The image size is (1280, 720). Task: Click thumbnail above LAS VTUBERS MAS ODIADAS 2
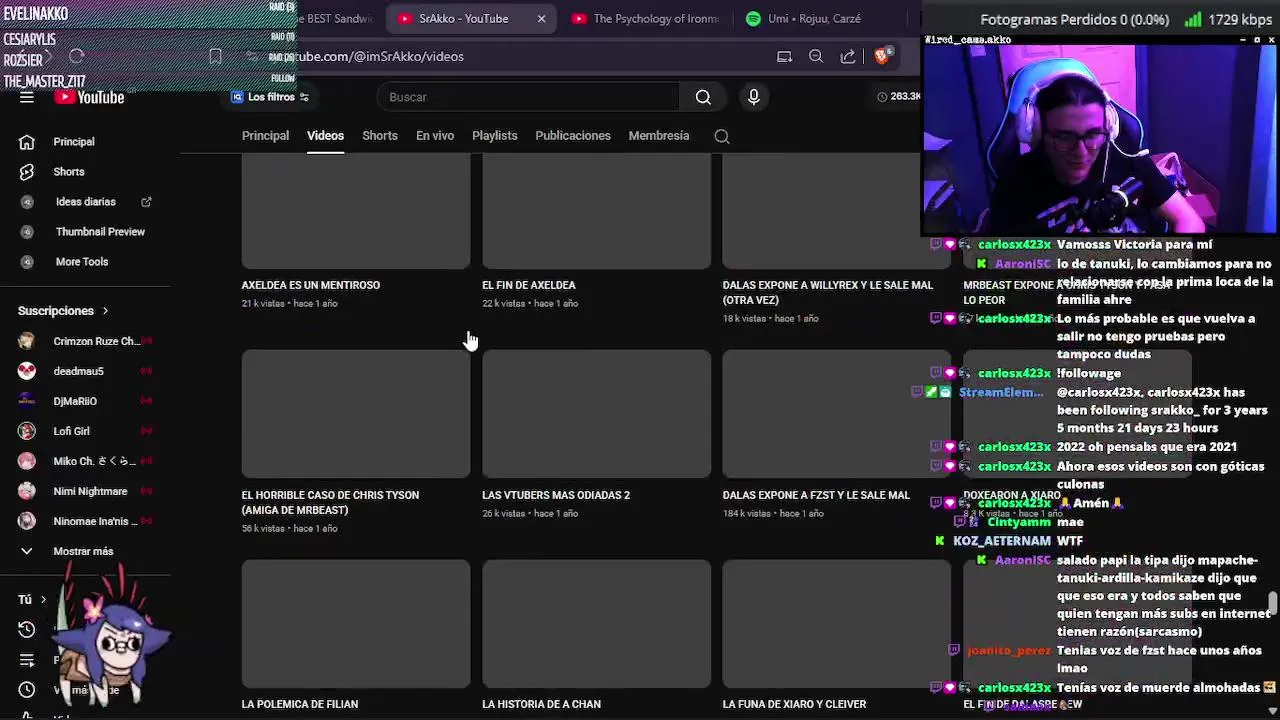pos(596,414)
